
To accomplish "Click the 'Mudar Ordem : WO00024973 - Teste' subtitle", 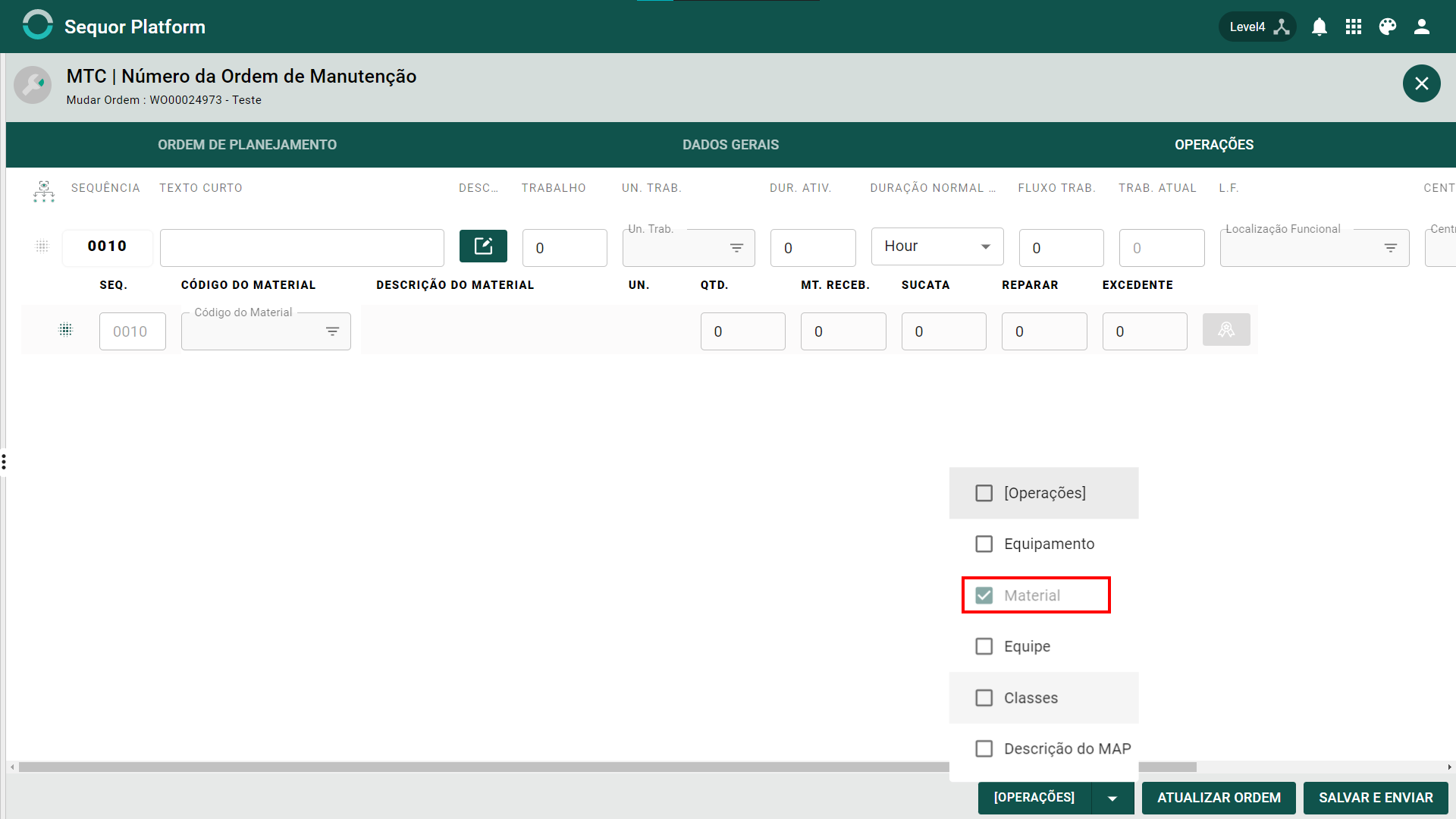I will [164, 100].
